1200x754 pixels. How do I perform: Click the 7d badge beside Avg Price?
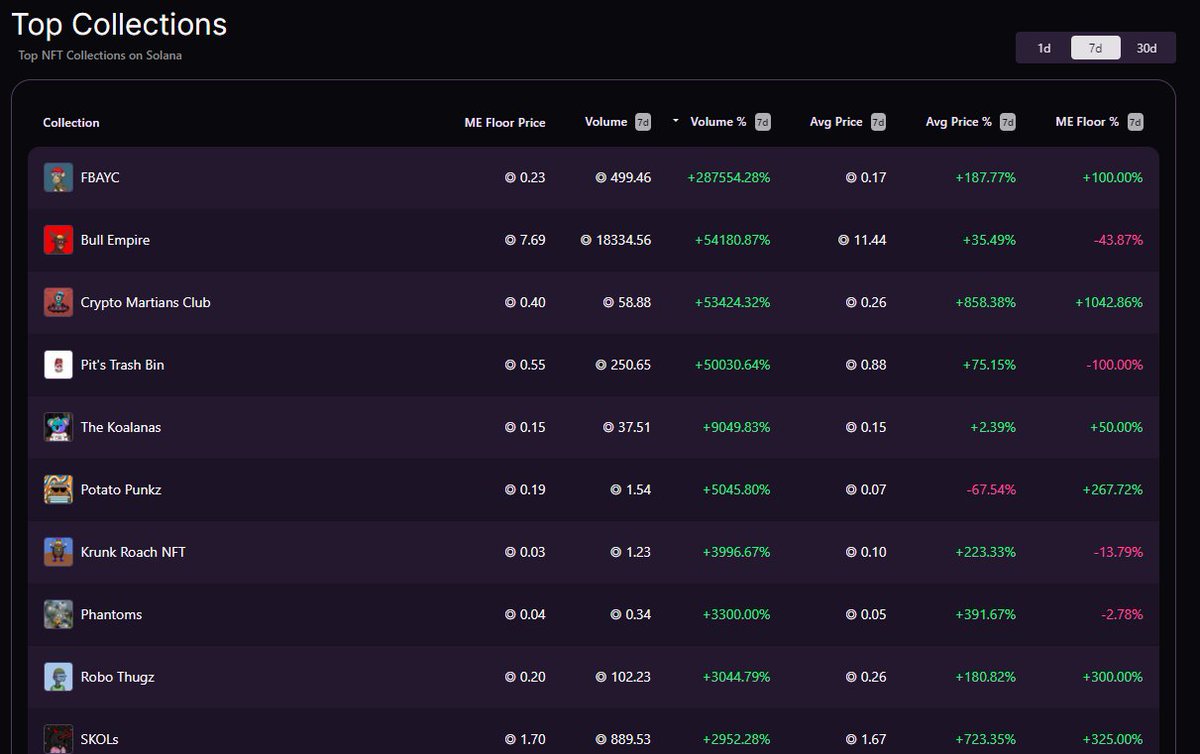pos(878,122)
